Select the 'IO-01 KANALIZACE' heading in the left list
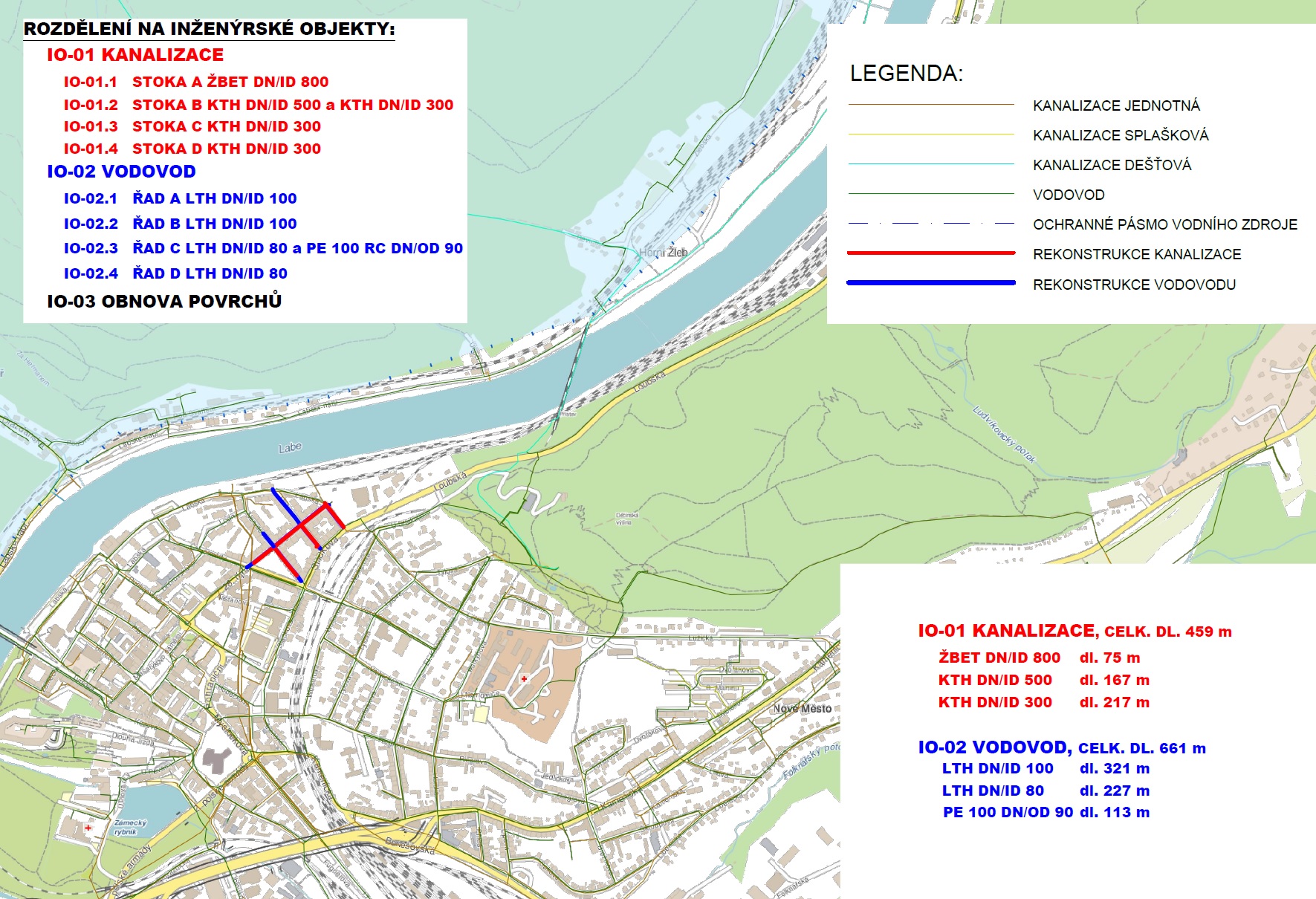Image resolution: width=1316 pixels, height=899 pixels. 135,55
